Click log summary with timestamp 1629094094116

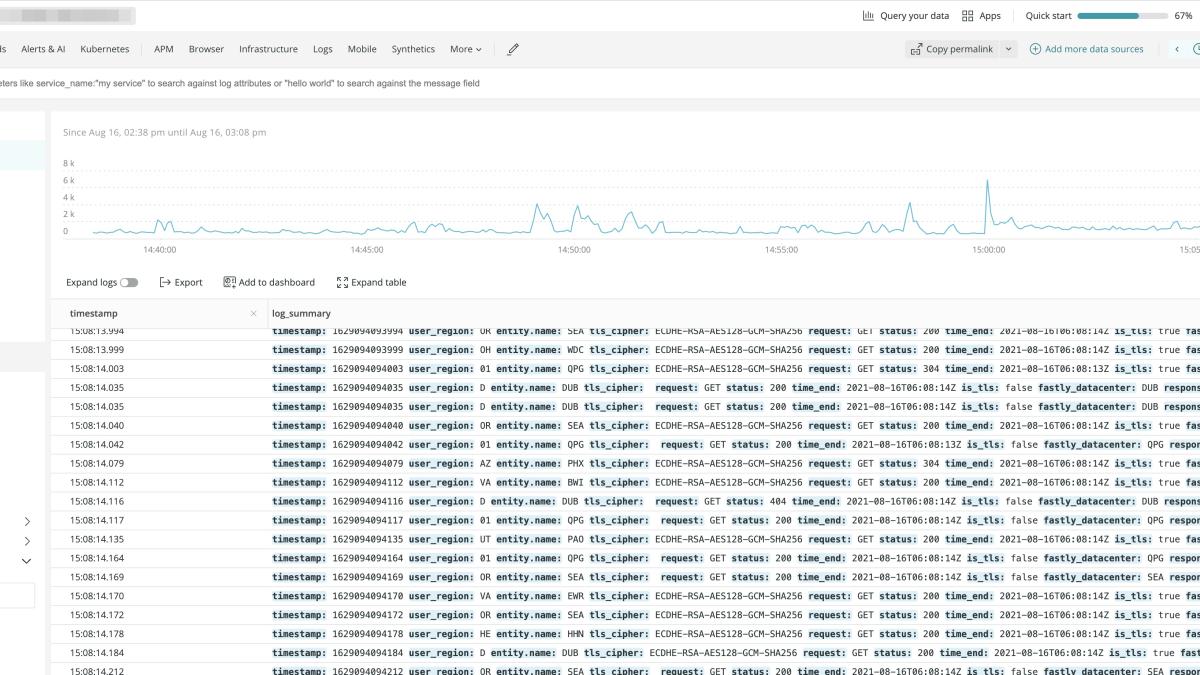pos(736,502)
